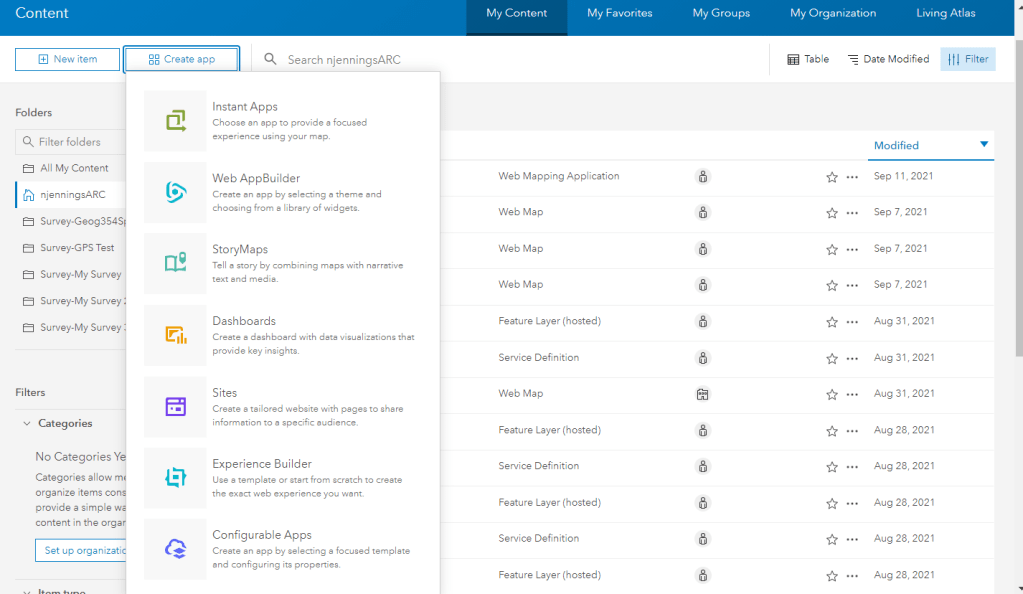The height and width of the screenshot is (594, 1023).
Task: Toggle Modified column sort arrow
Action: point(984,145)
